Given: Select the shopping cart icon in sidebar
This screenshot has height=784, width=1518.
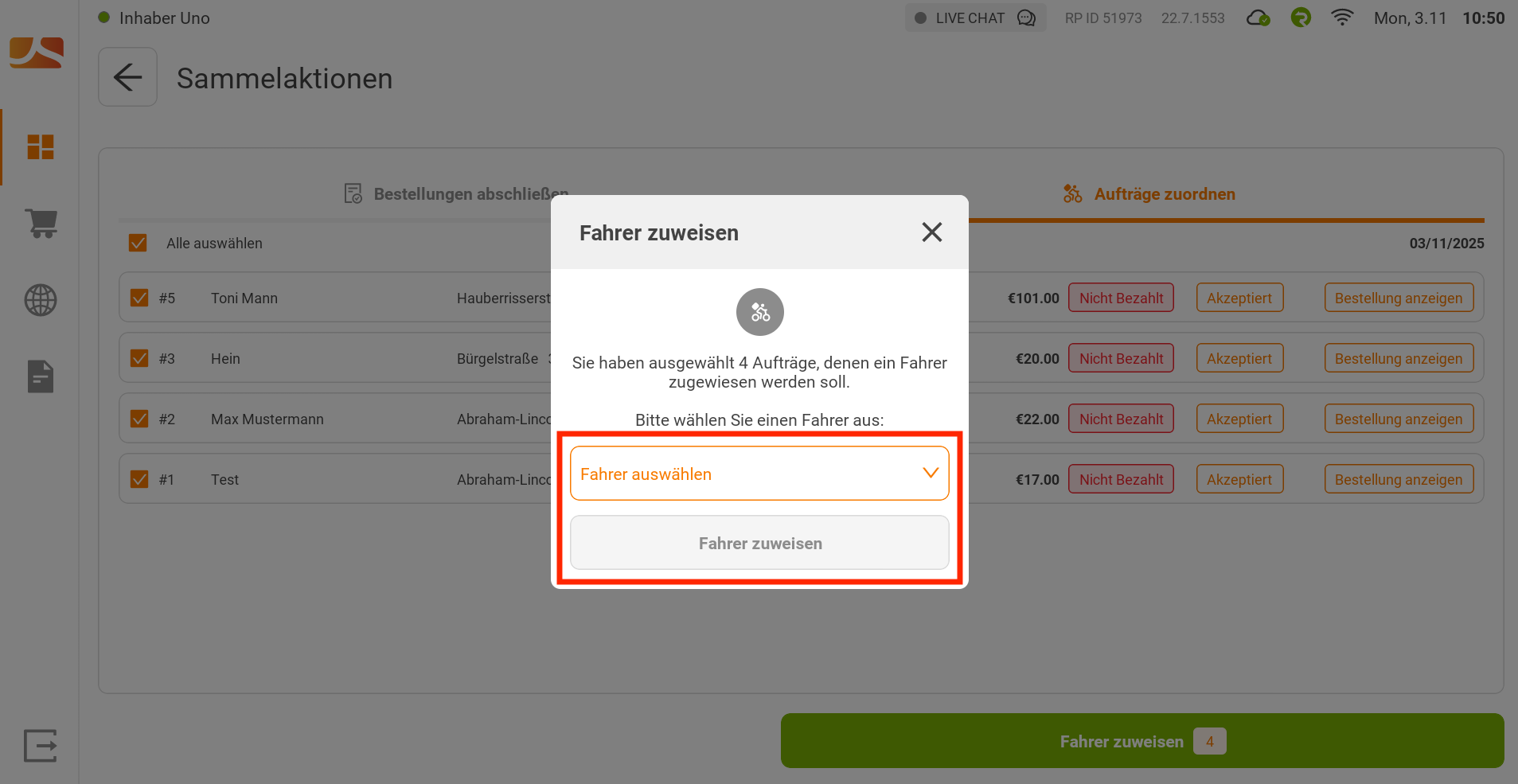Looking at the screenshot, I should (x=40, y=224).
